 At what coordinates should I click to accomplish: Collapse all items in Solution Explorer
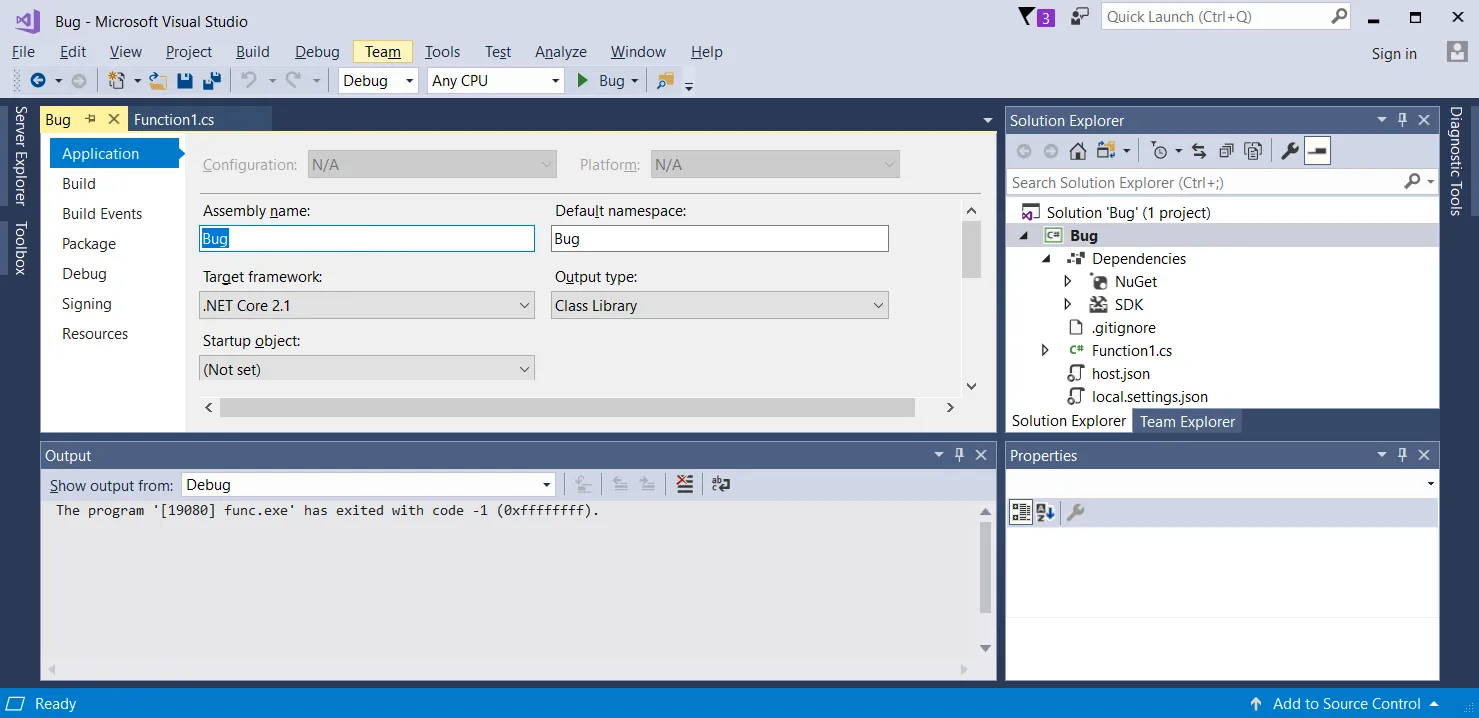pos(1226,151)
